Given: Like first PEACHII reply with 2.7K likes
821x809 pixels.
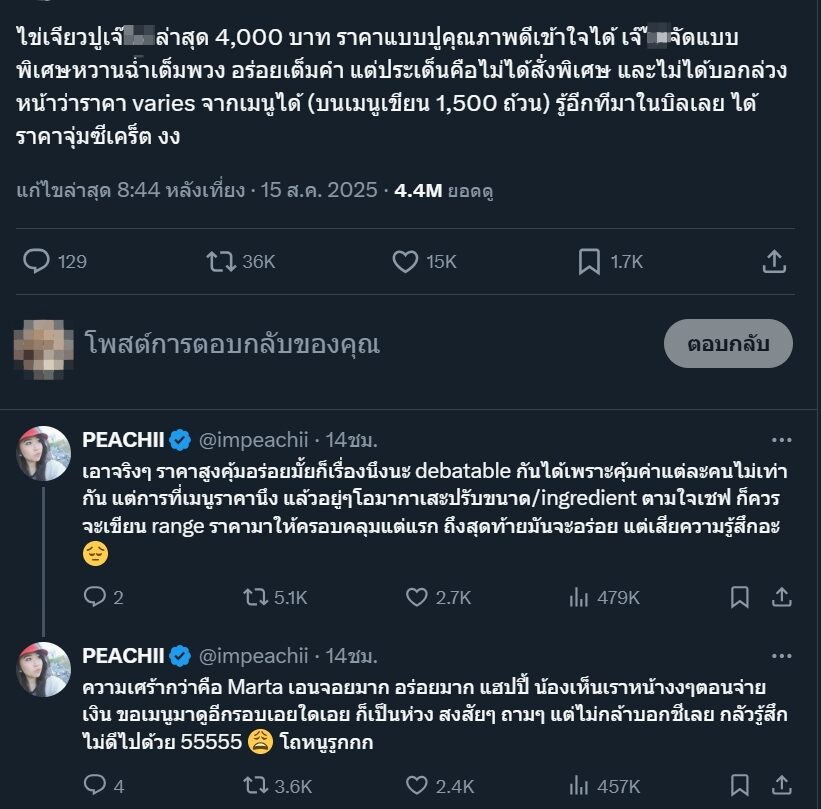Looking at the screenshot, I should click(x=417, y=597).
